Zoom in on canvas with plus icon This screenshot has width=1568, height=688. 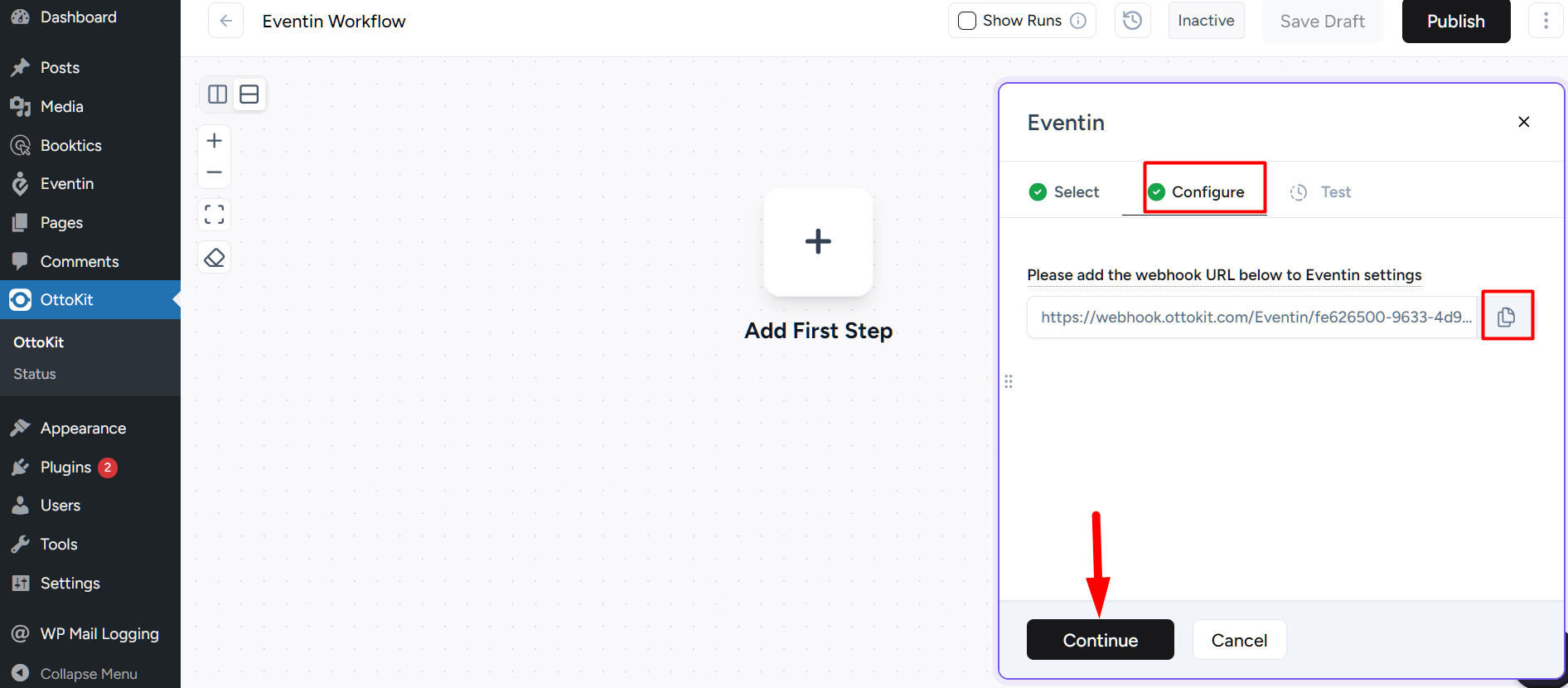coord(214,141)
